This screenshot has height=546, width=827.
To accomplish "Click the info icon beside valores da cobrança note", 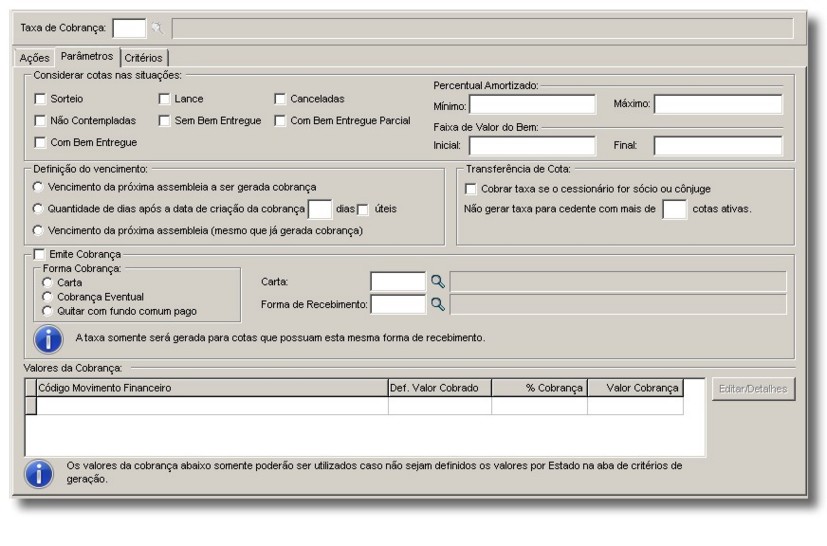I will pyautogui.click(x=39, y=473).
